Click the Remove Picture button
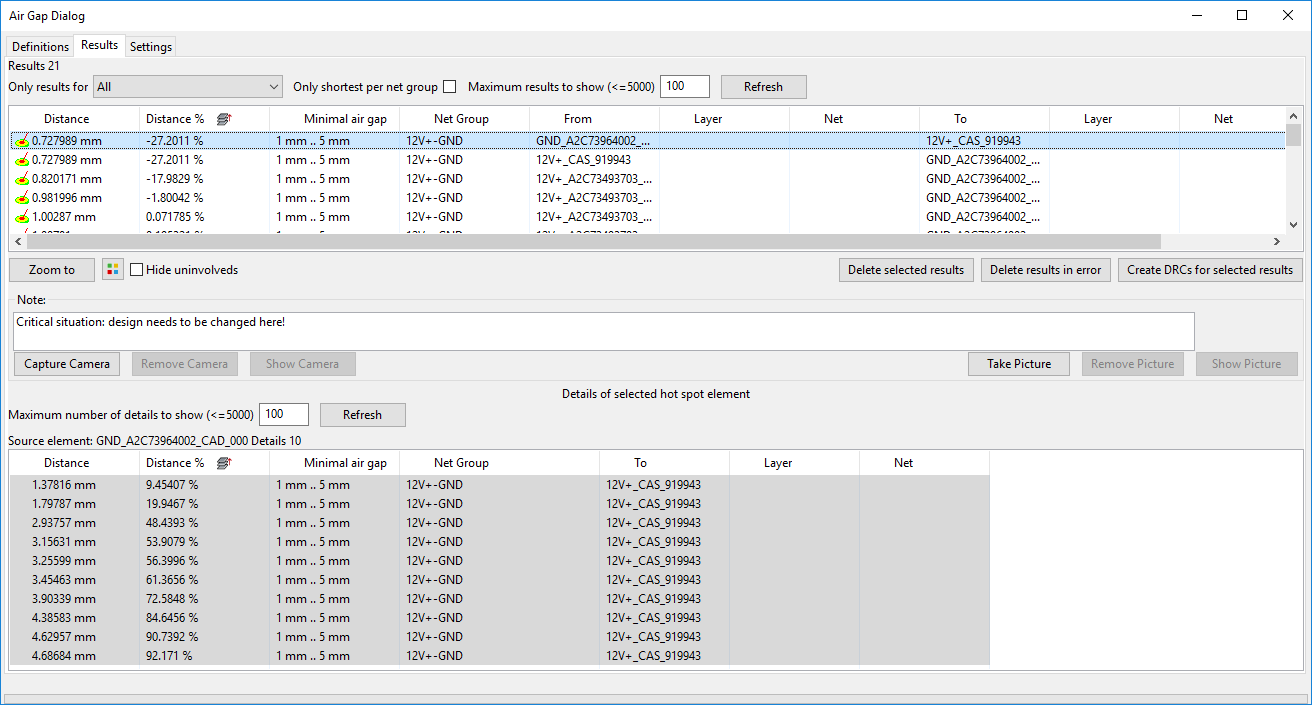 click(1133, 364)
